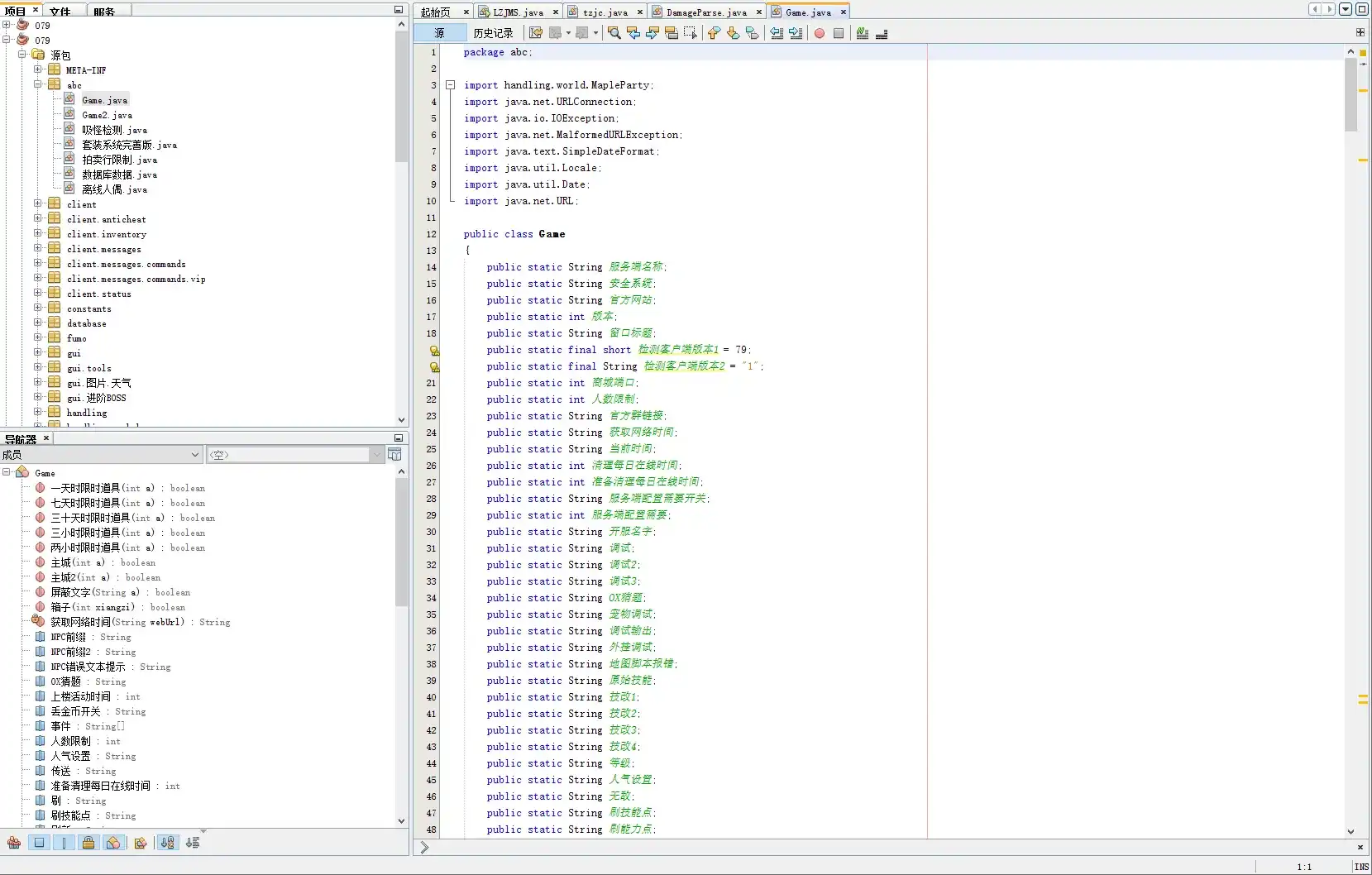Screen dimensions: 1372x875
Task: Click the Previous Bookmark up-arrow icon
Action: coord(714,33)
